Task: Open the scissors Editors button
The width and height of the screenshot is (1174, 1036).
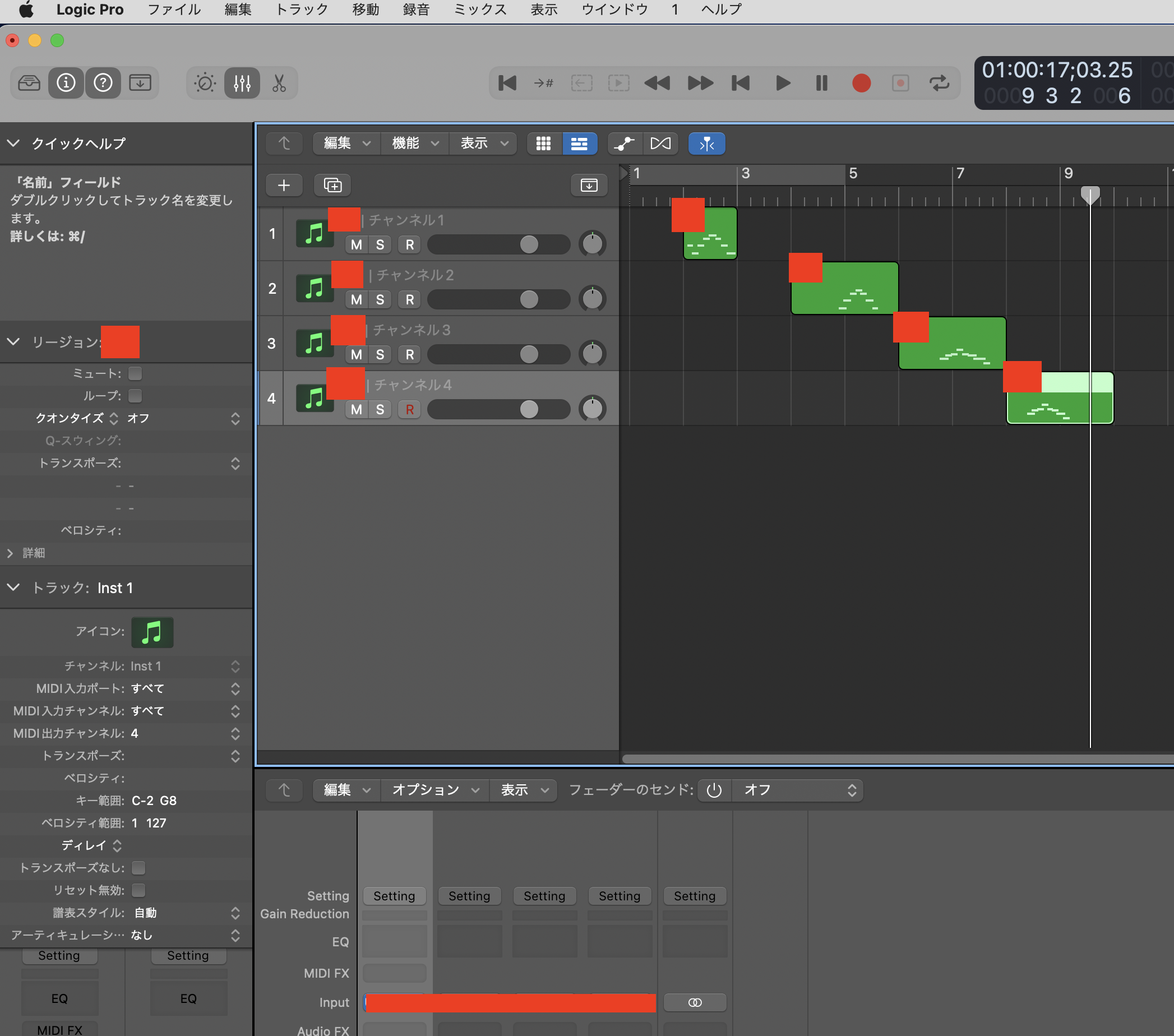Action: click(x=279, y=84)
